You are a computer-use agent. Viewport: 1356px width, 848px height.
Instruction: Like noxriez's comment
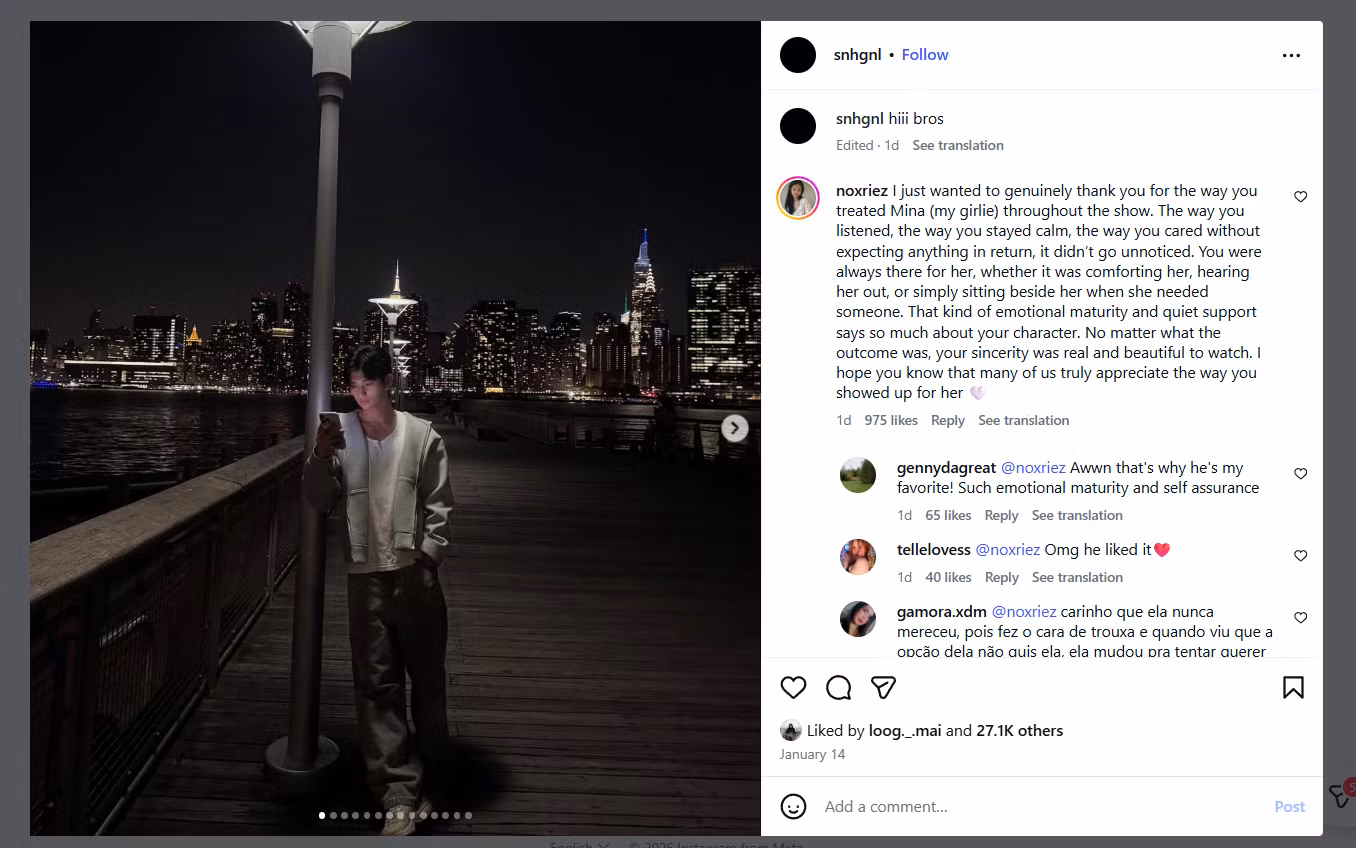point(1300,197)
